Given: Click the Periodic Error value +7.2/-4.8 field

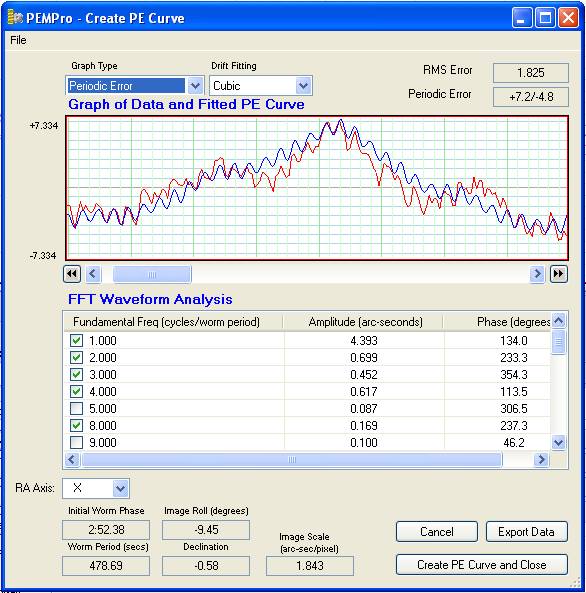Looking at the screenshot, I should click(530, 97).
